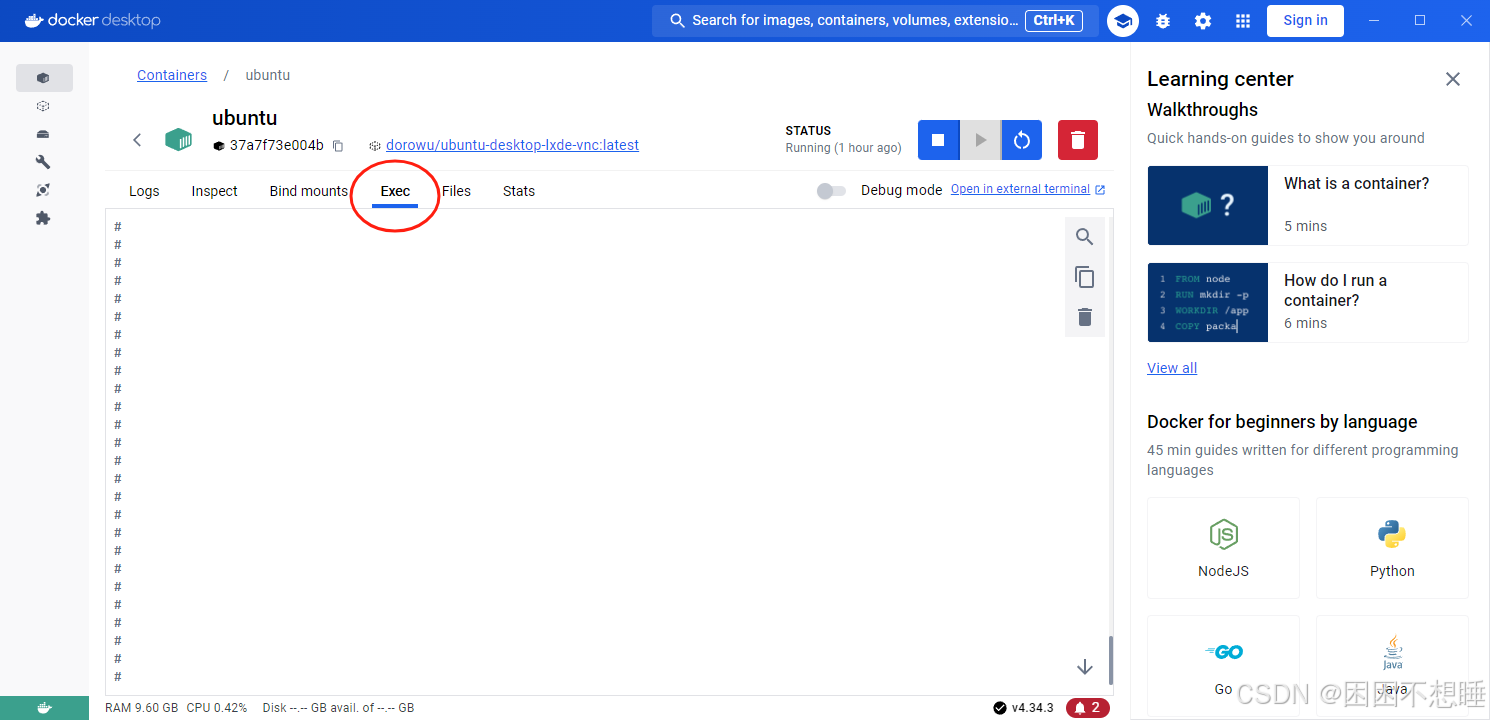The width and height of the screenshot is (1490, 720).
Task: Switch to the Logs tab
Action: click(144, 191)
